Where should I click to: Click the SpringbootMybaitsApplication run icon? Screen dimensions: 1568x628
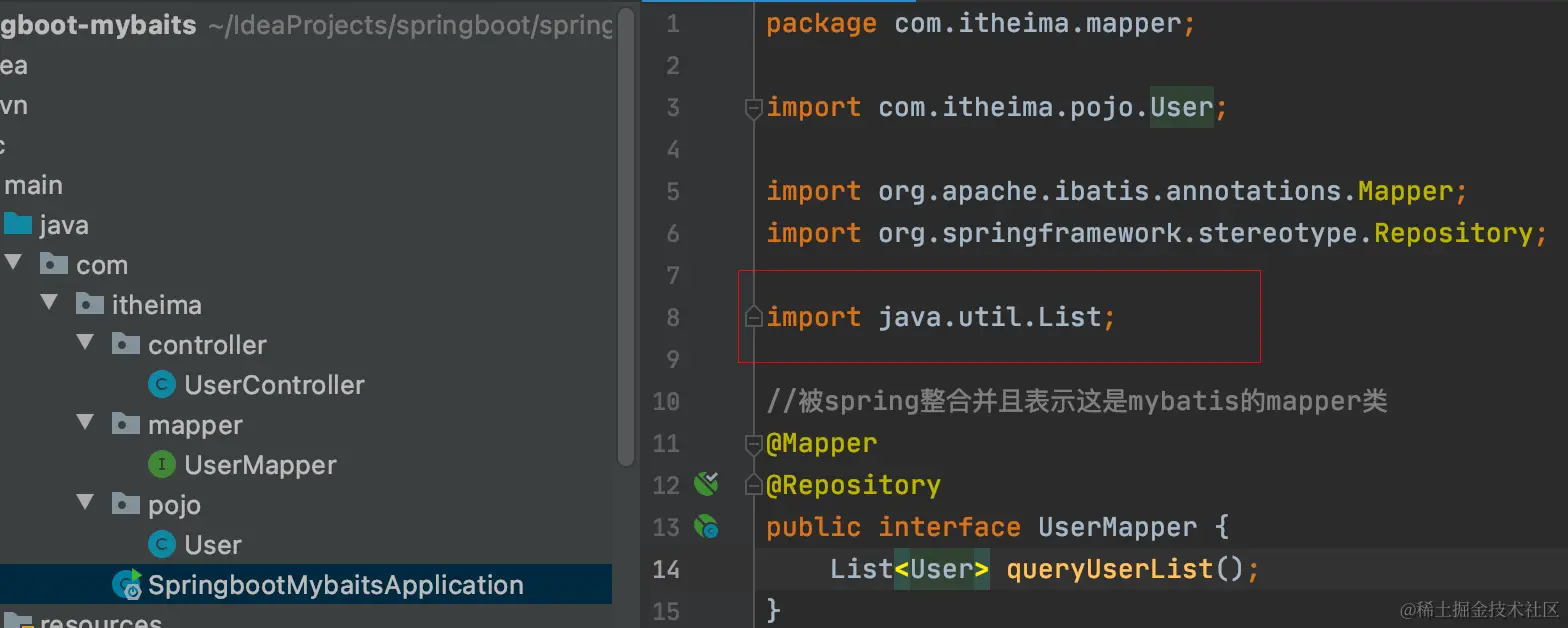(127, 585)
